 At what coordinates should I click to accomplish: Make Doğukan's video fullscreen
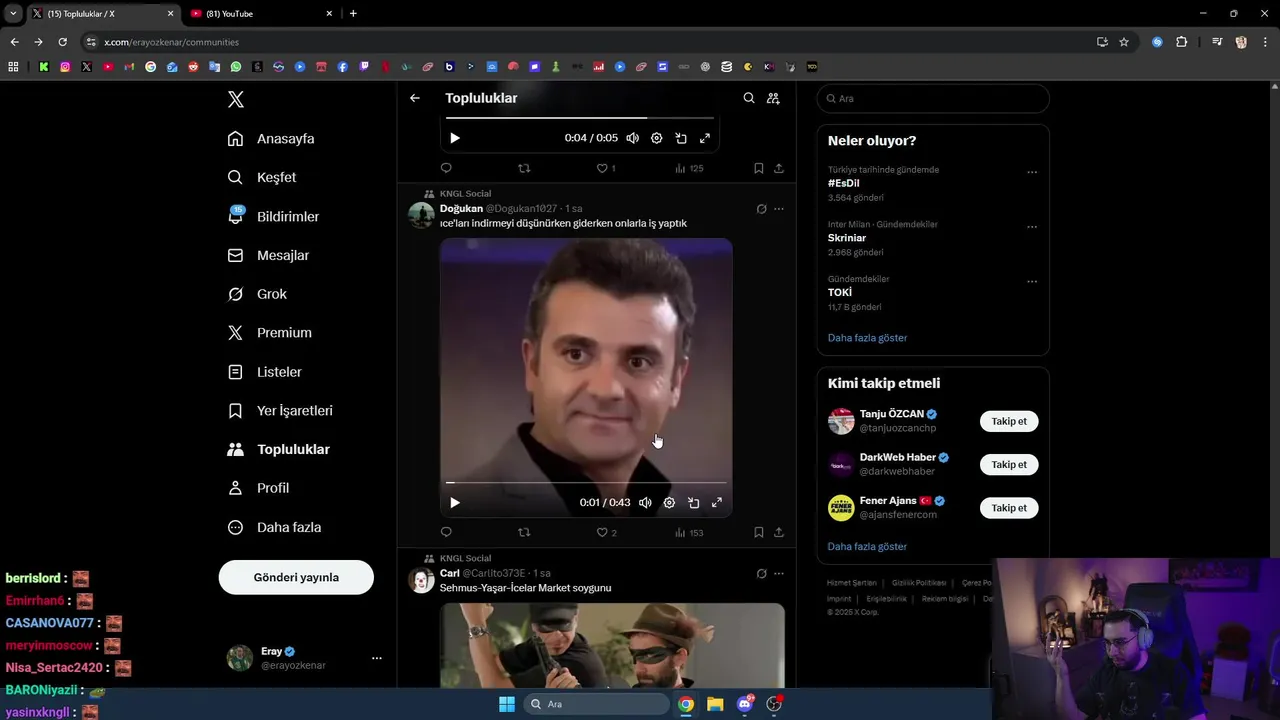(717, 503)
